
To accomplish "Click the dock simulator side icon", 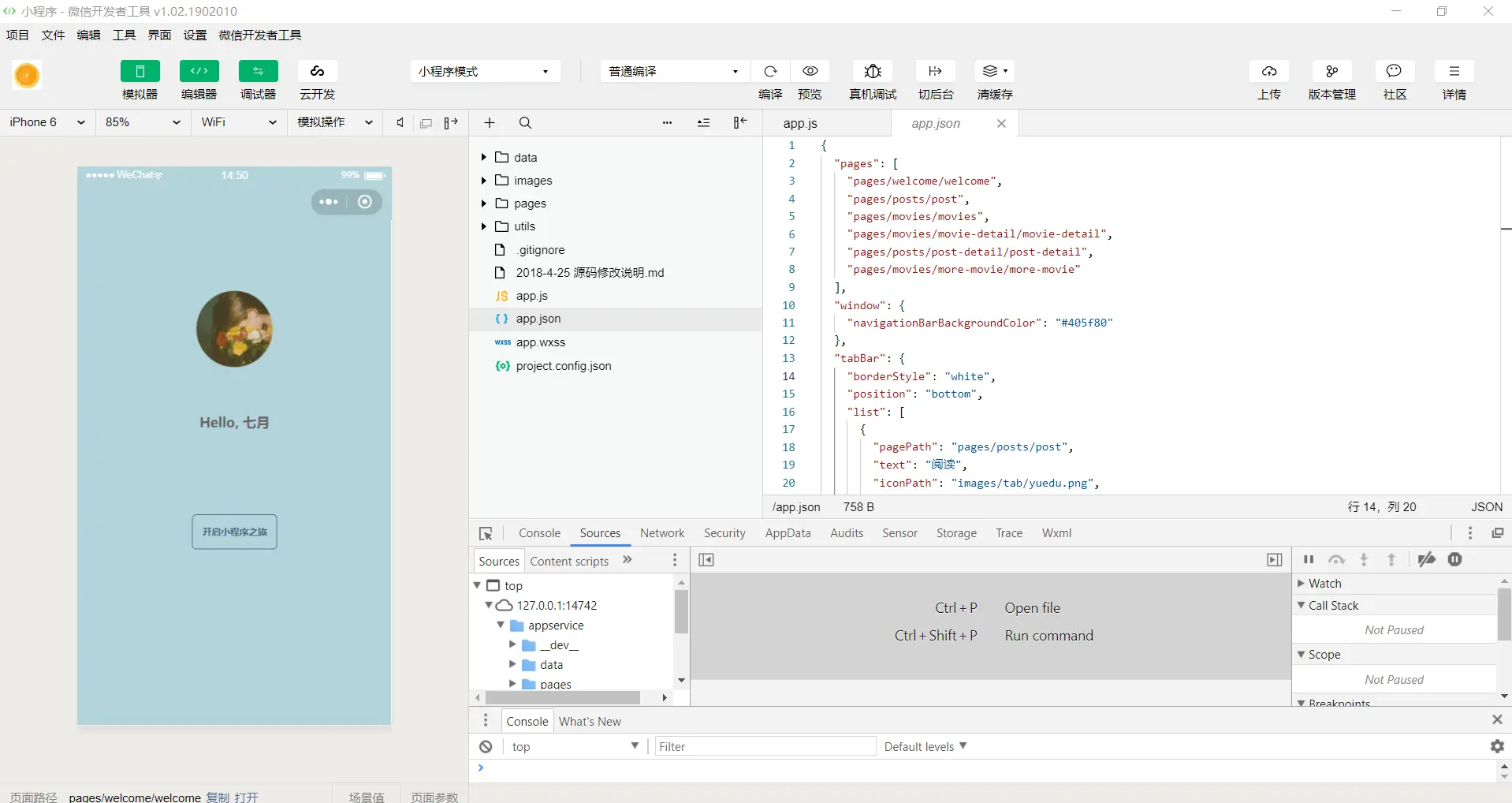I will [x=451, y=122].
